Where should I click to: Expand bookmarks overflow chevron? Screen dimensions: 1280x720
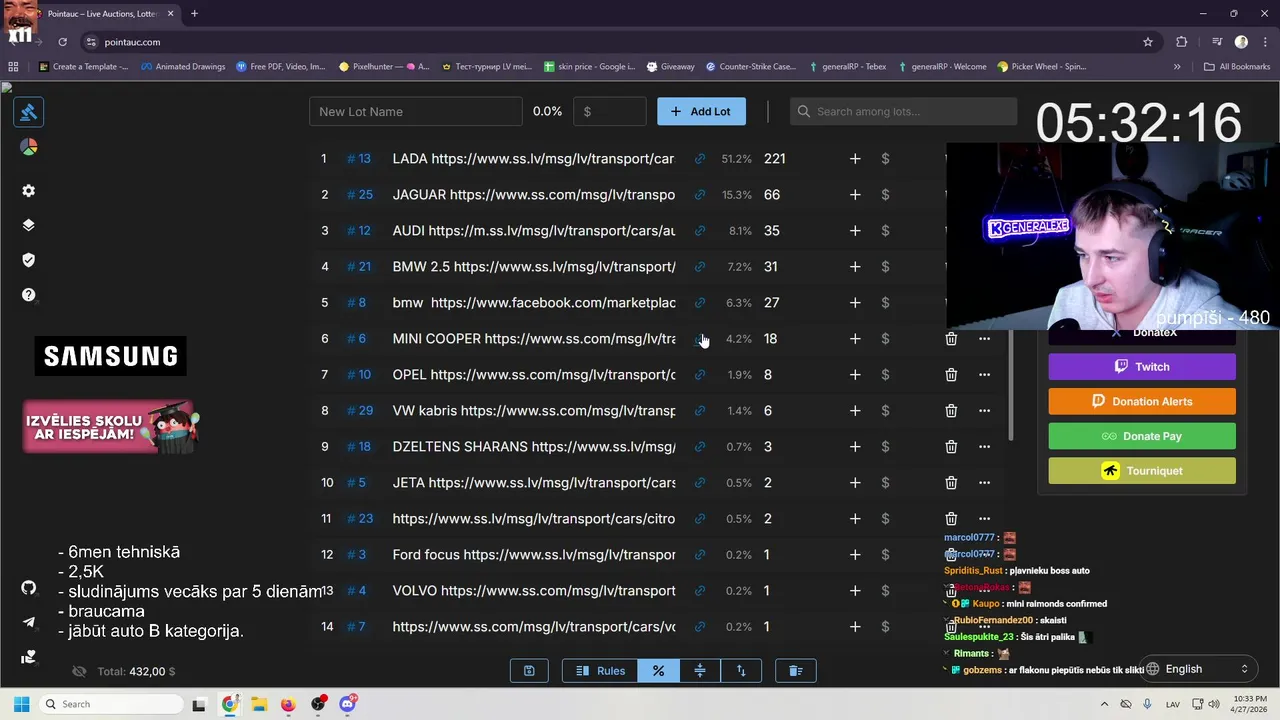1177,67
